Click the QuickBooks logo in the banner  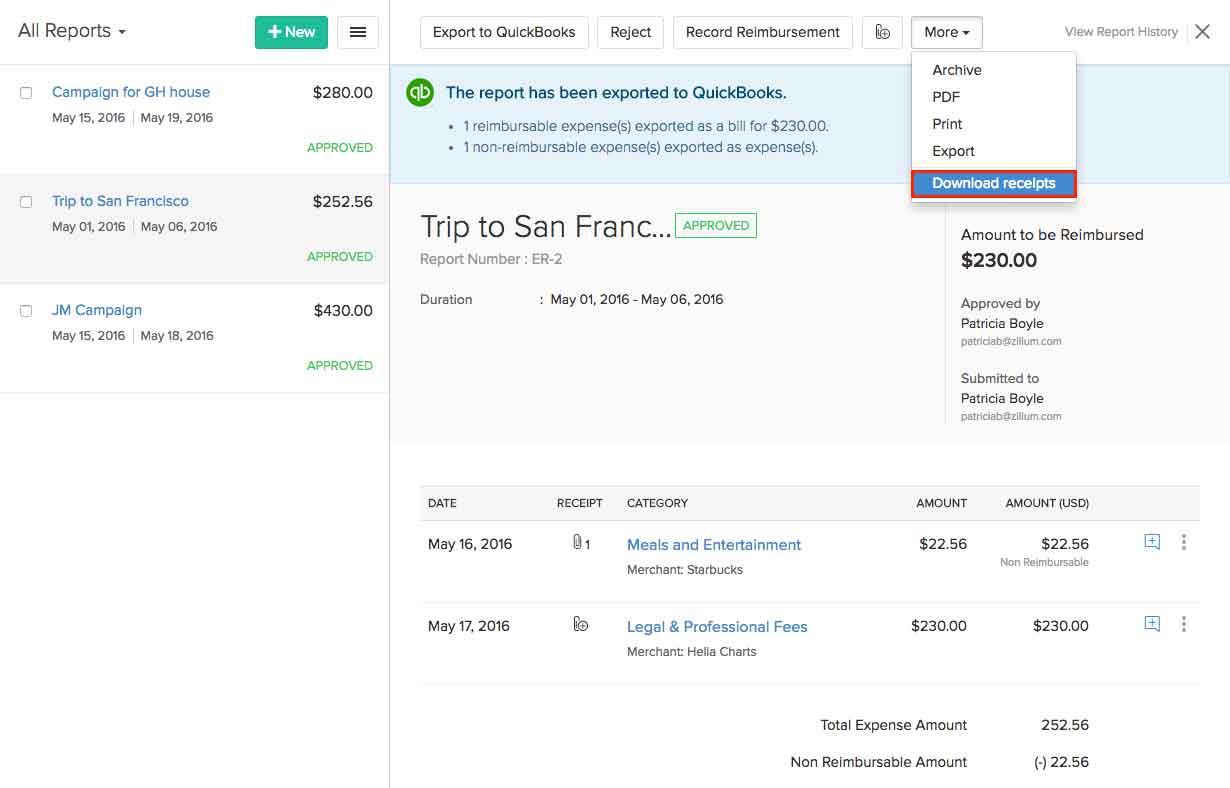pos(420,92)
